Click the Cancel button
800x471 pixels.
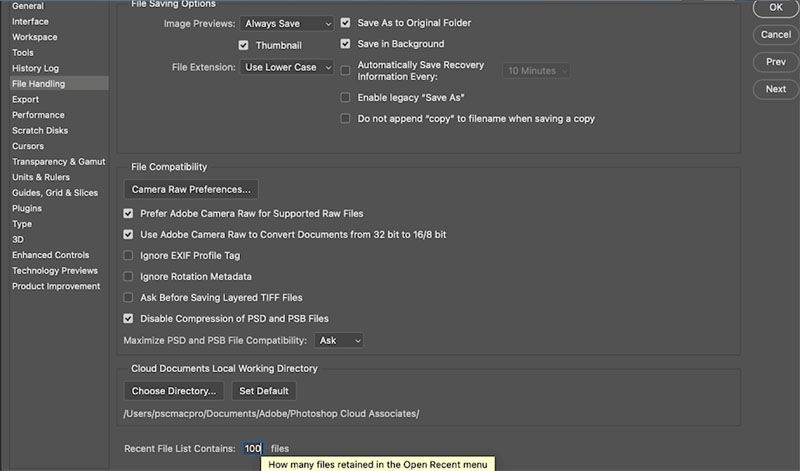coord(776,35)
